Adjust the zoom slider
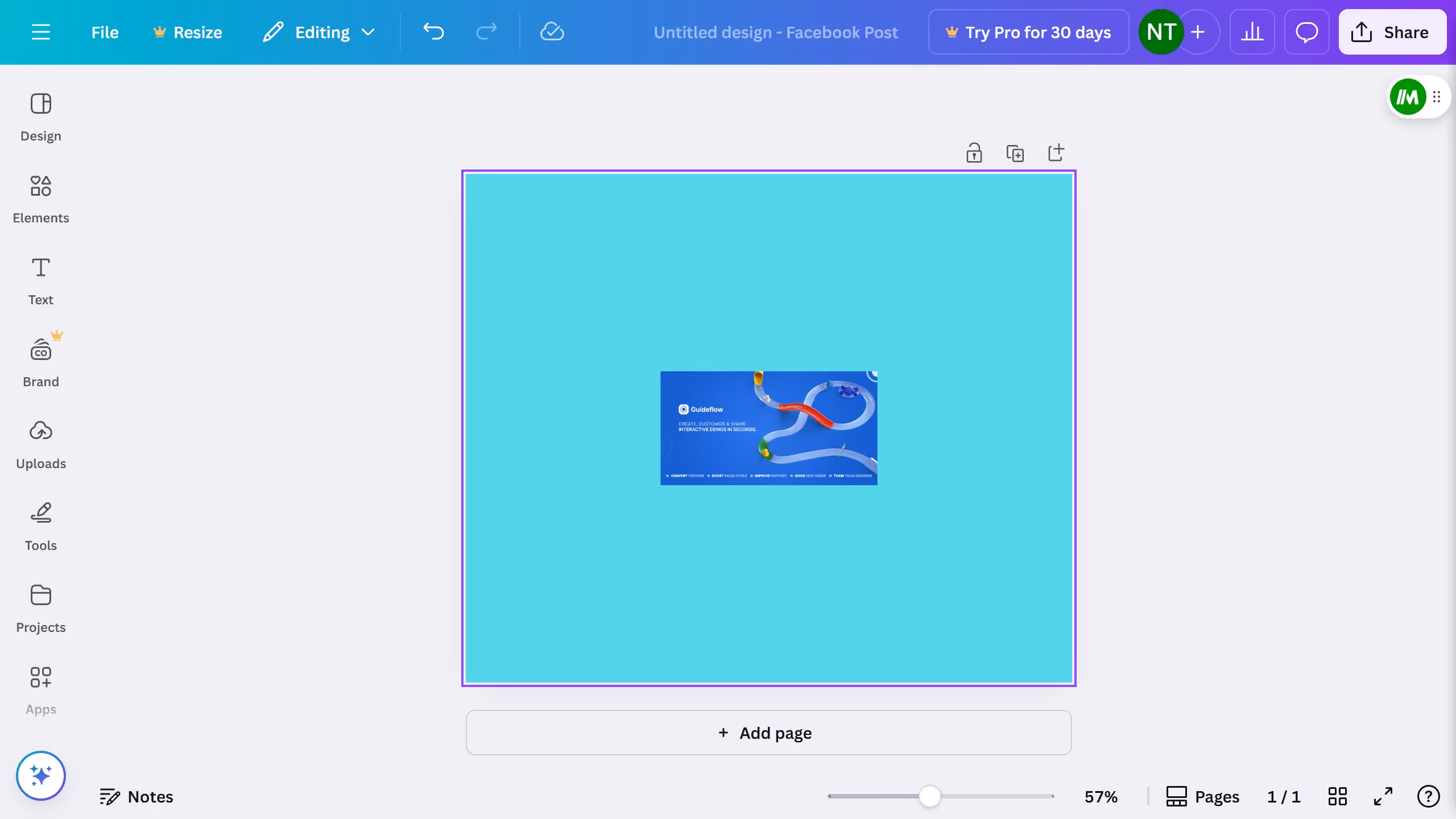Image resolution: width=1456 pixels, height=819 pixels. click(x=928, y=796)
